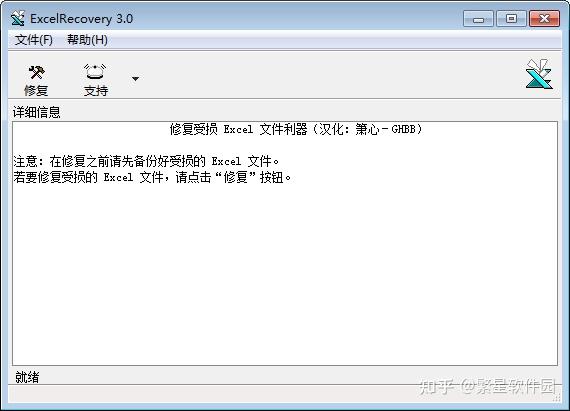Open the 帮助(H) menu
Screen dimensions: 570x411
87,40
